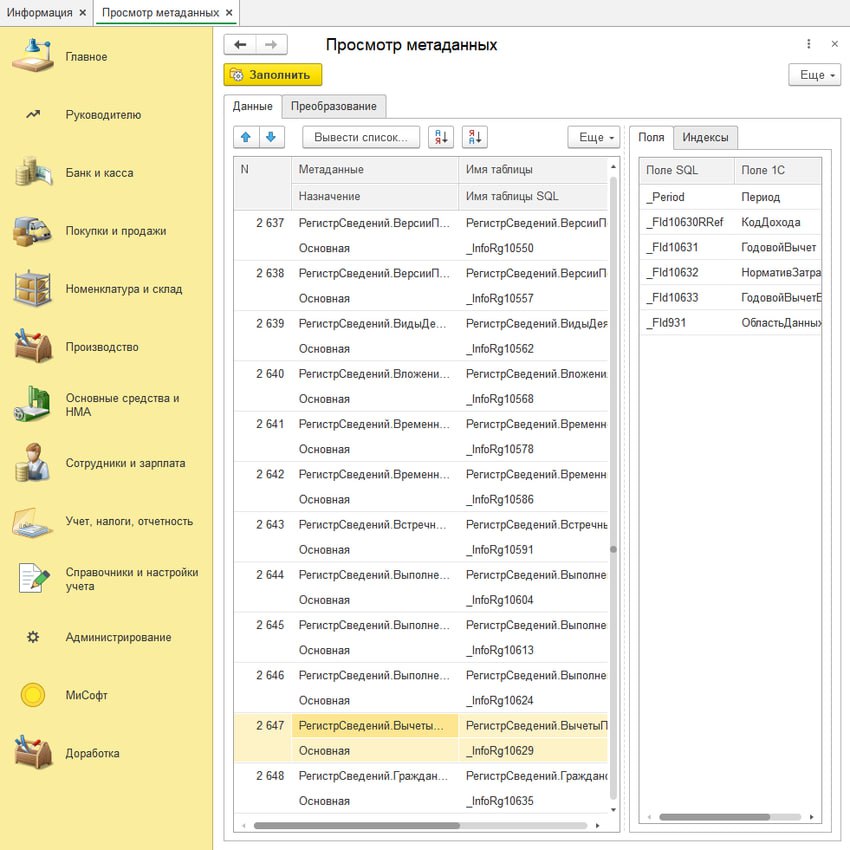Sort the list in descending order

point(474,137)
